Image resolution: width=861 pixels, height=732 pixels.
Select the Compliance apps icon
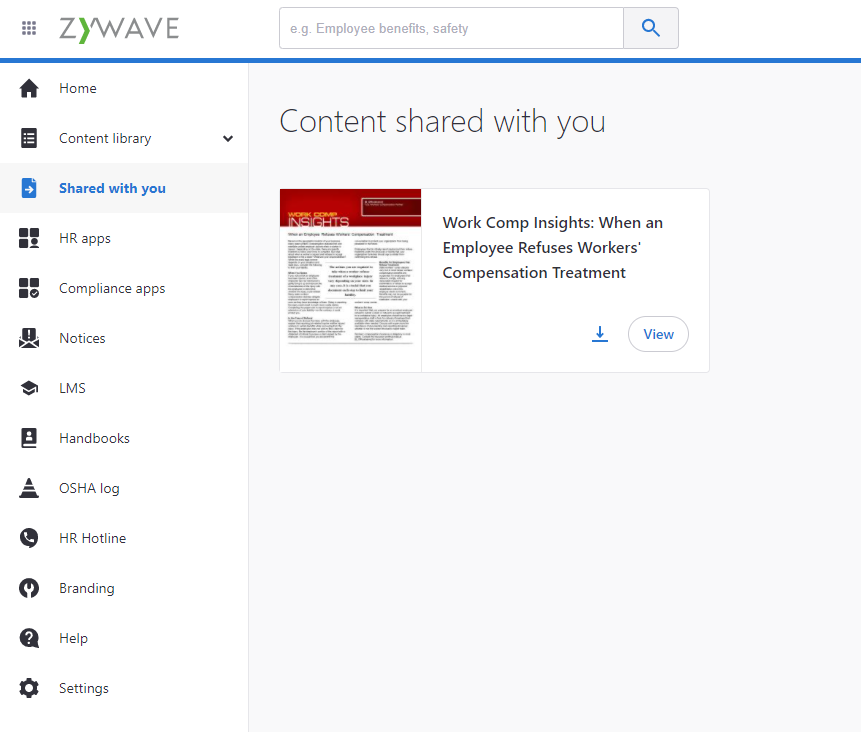tap(27, 288)
